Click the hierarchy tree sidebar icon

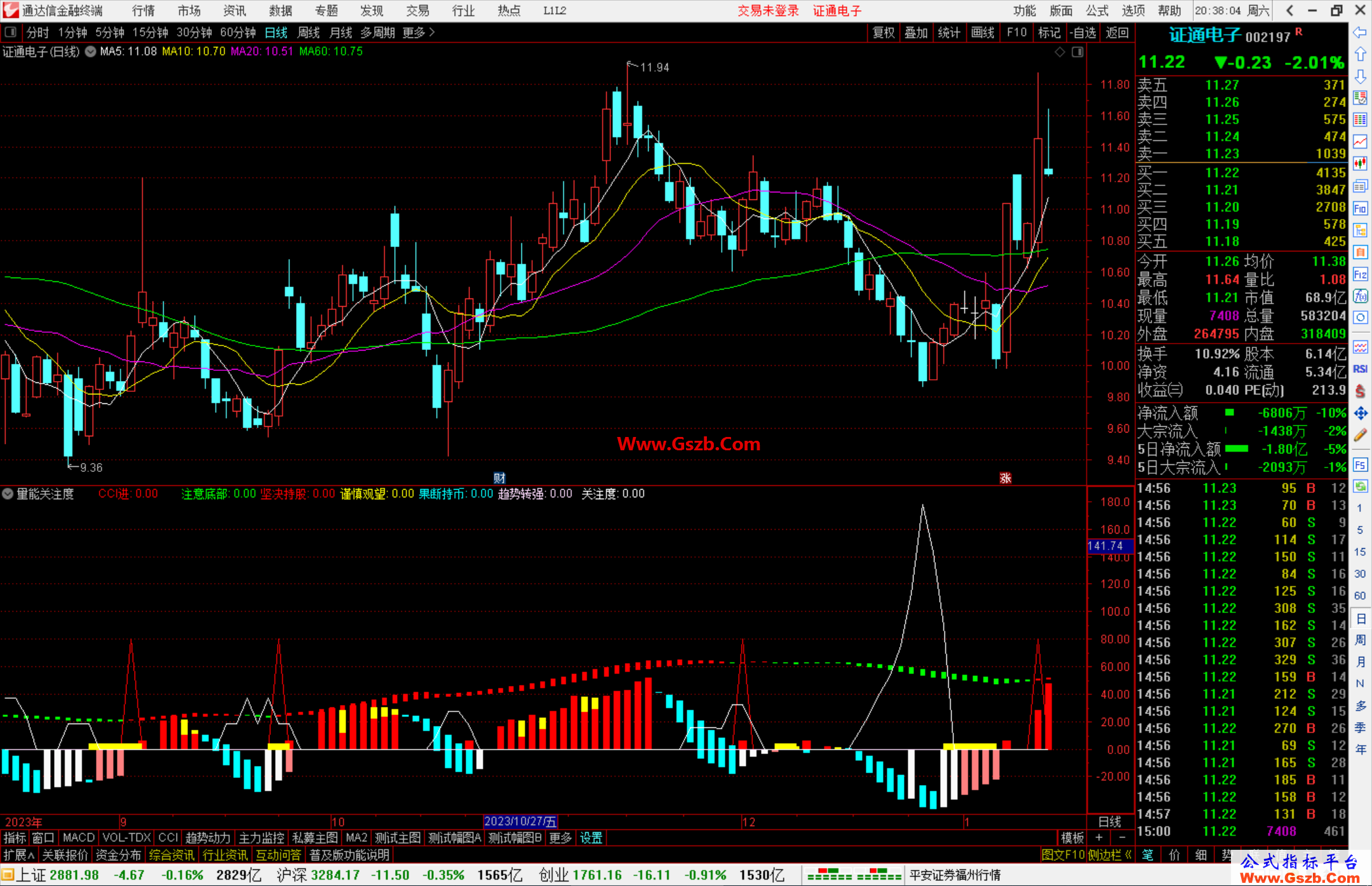coord(1360,230)
